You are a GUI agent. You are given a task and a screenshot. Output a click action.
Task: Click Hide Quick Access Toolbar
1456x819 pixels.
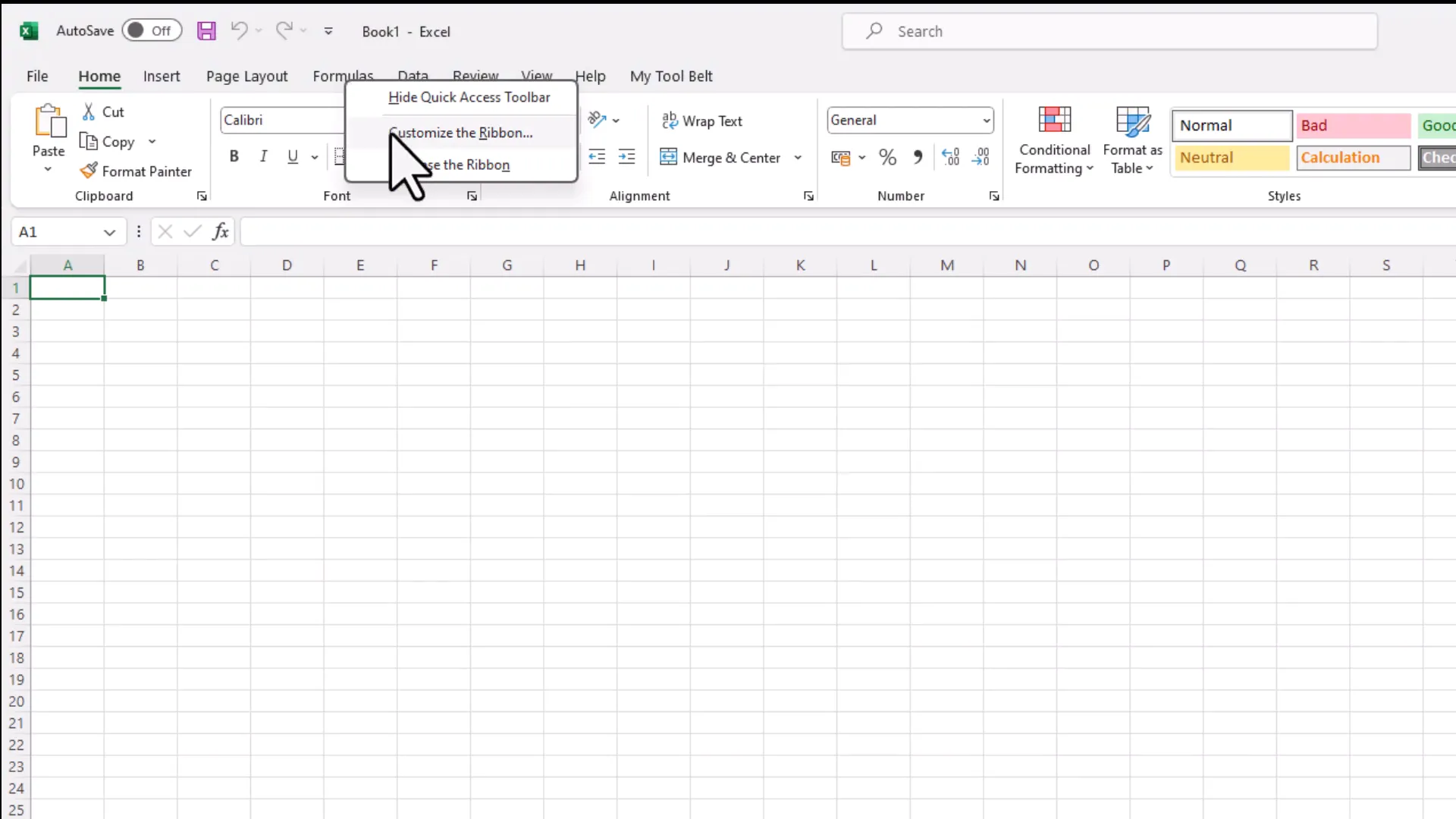(468, 97)
